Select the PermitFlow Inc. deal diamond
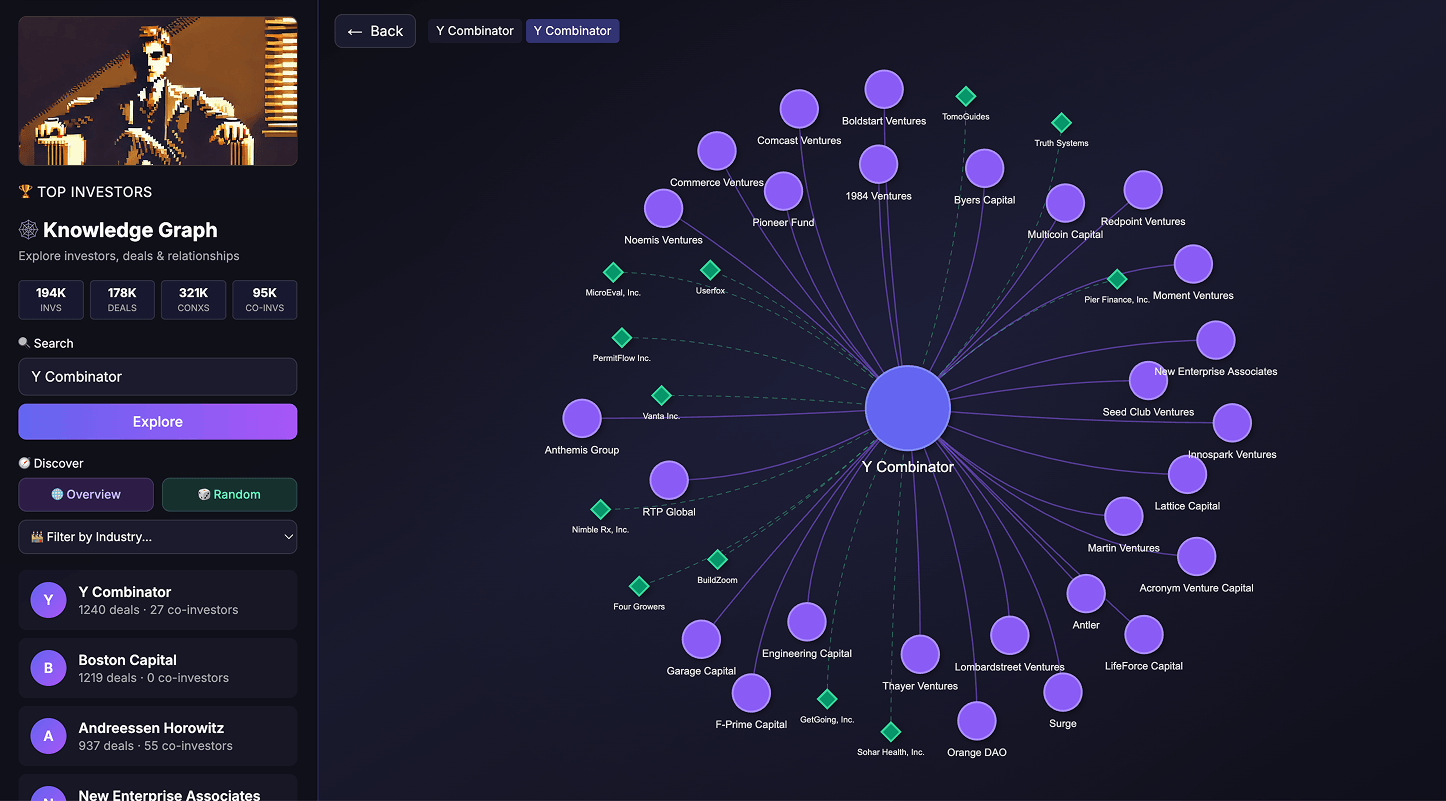Image resolution: width=1446 pixels, height=801 pixels. click(621, 337)
